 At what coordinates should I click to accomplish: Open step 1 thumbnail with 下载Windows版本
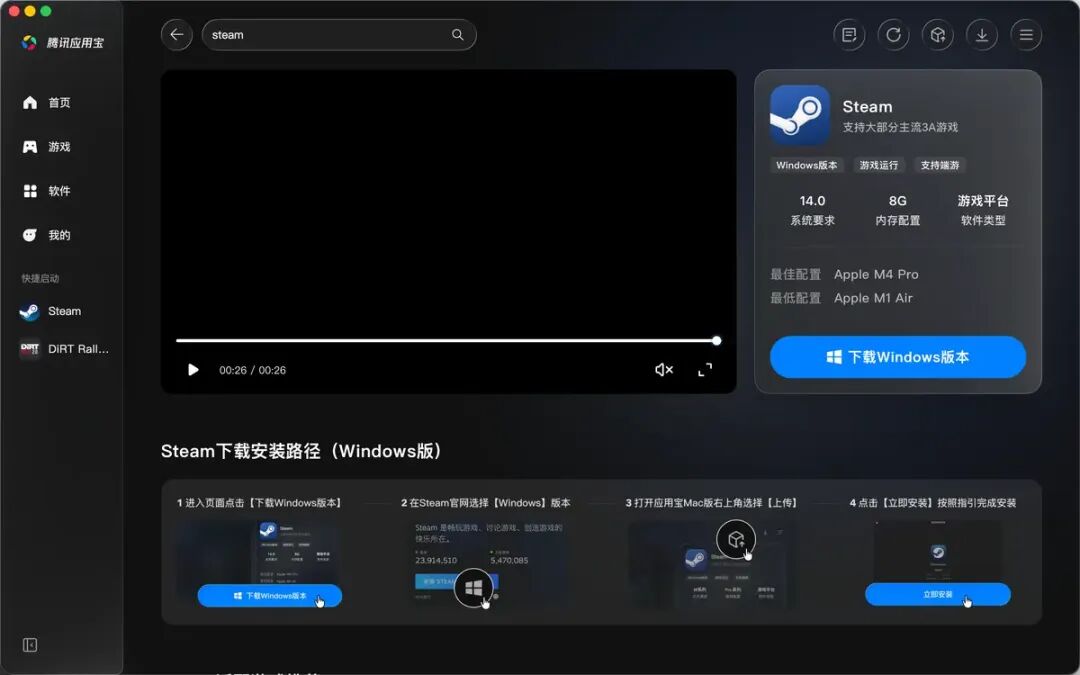260,563
